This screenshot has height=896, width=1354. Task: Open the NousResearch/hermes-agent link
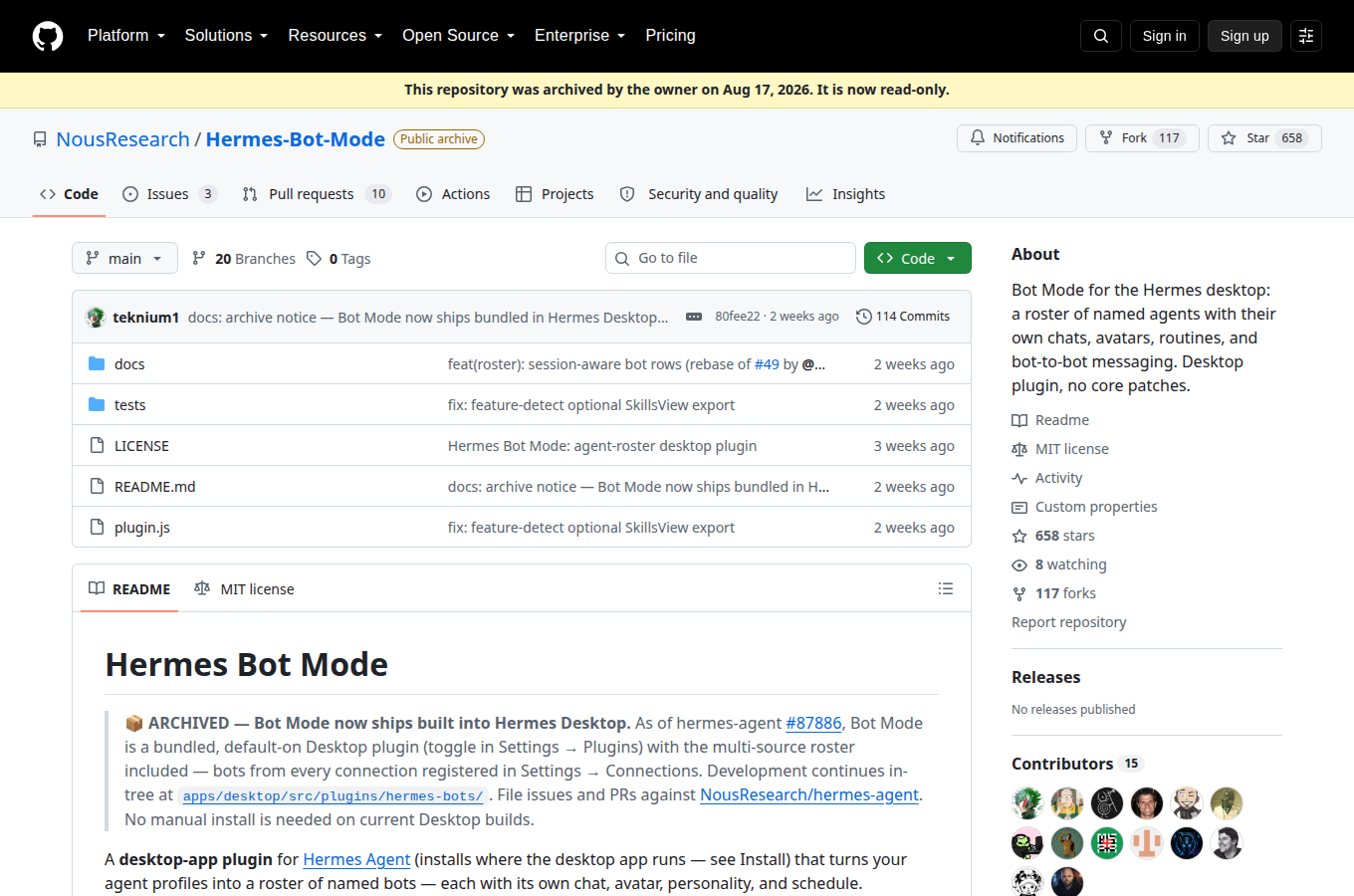click(x=809, y=794)
